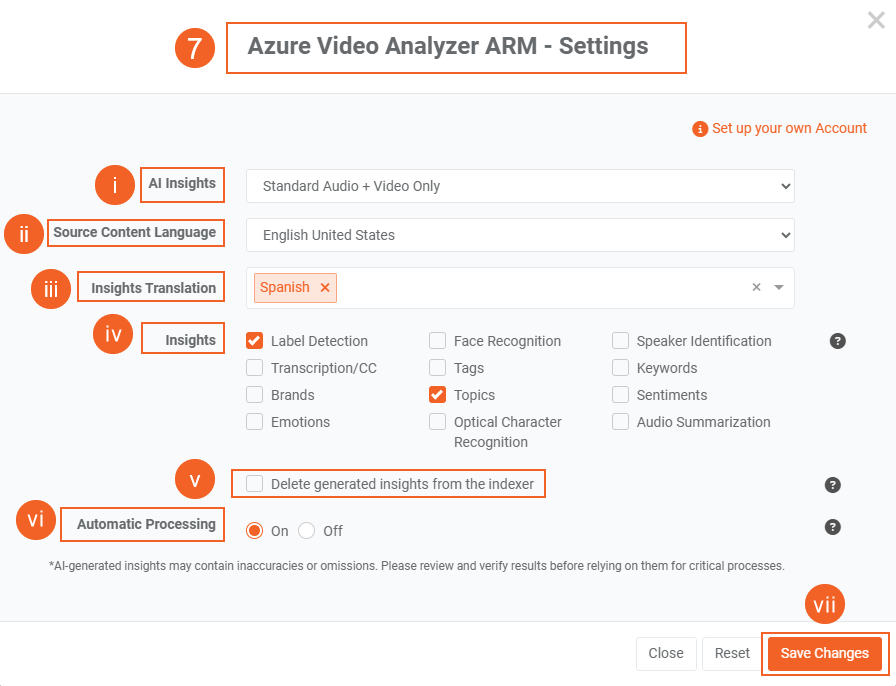Open Set up your own Account link
The height and width of the screenshot is (686, 896).
789,129
